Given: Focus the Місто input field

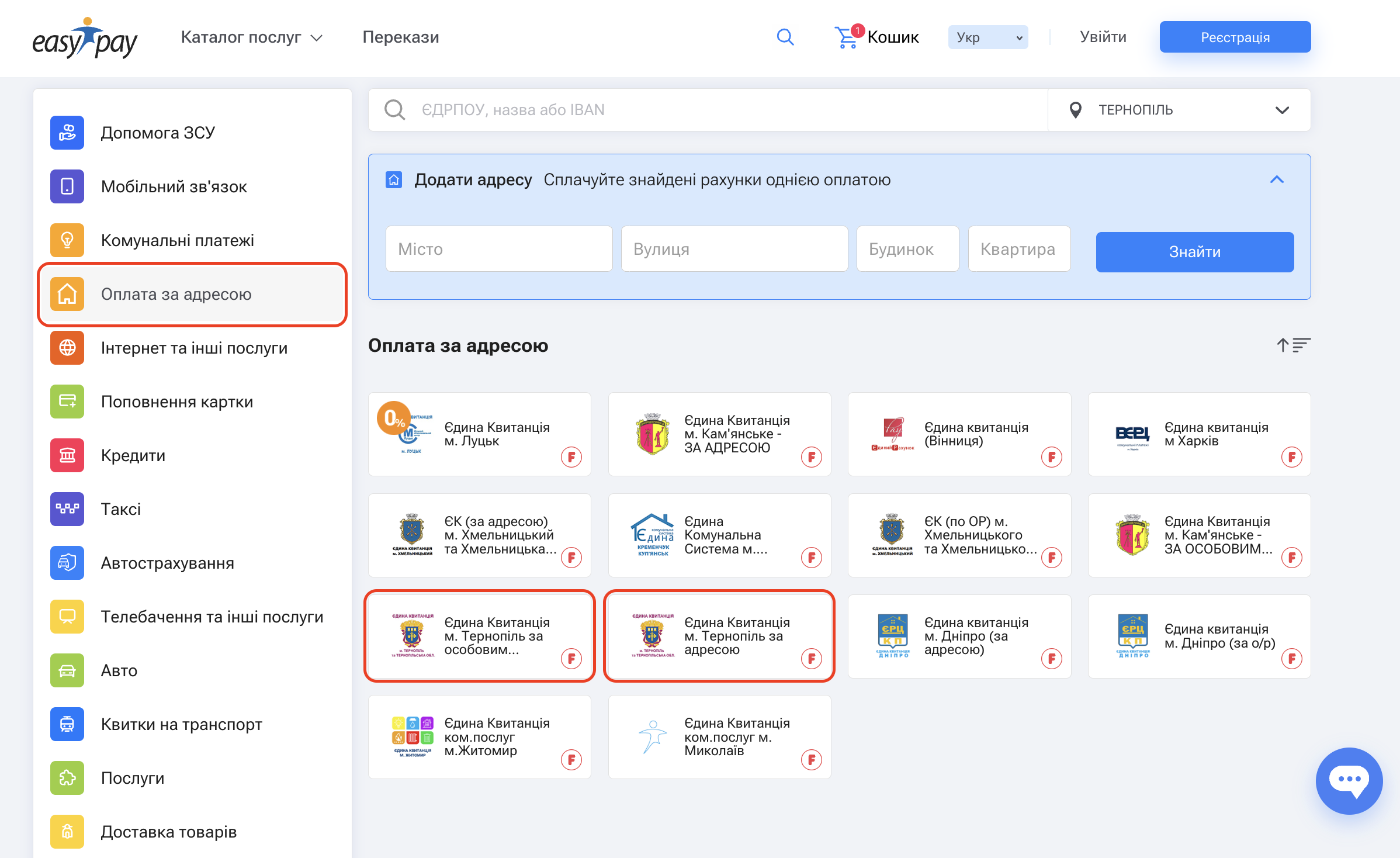Looking at the screenshot, I should (499, 249).
